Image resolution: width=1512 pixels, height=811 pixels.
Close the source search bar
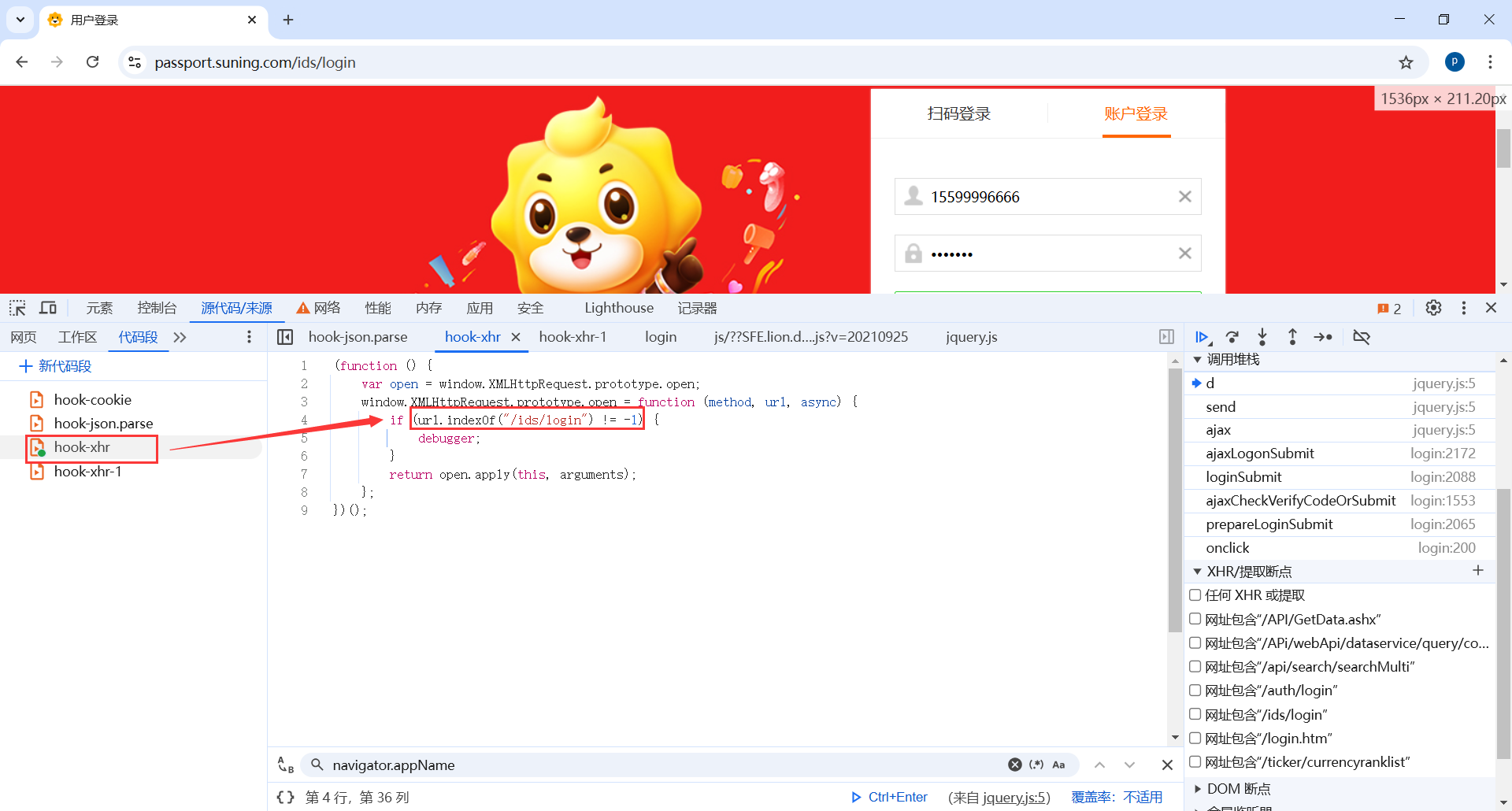(x=1167, y=765)
